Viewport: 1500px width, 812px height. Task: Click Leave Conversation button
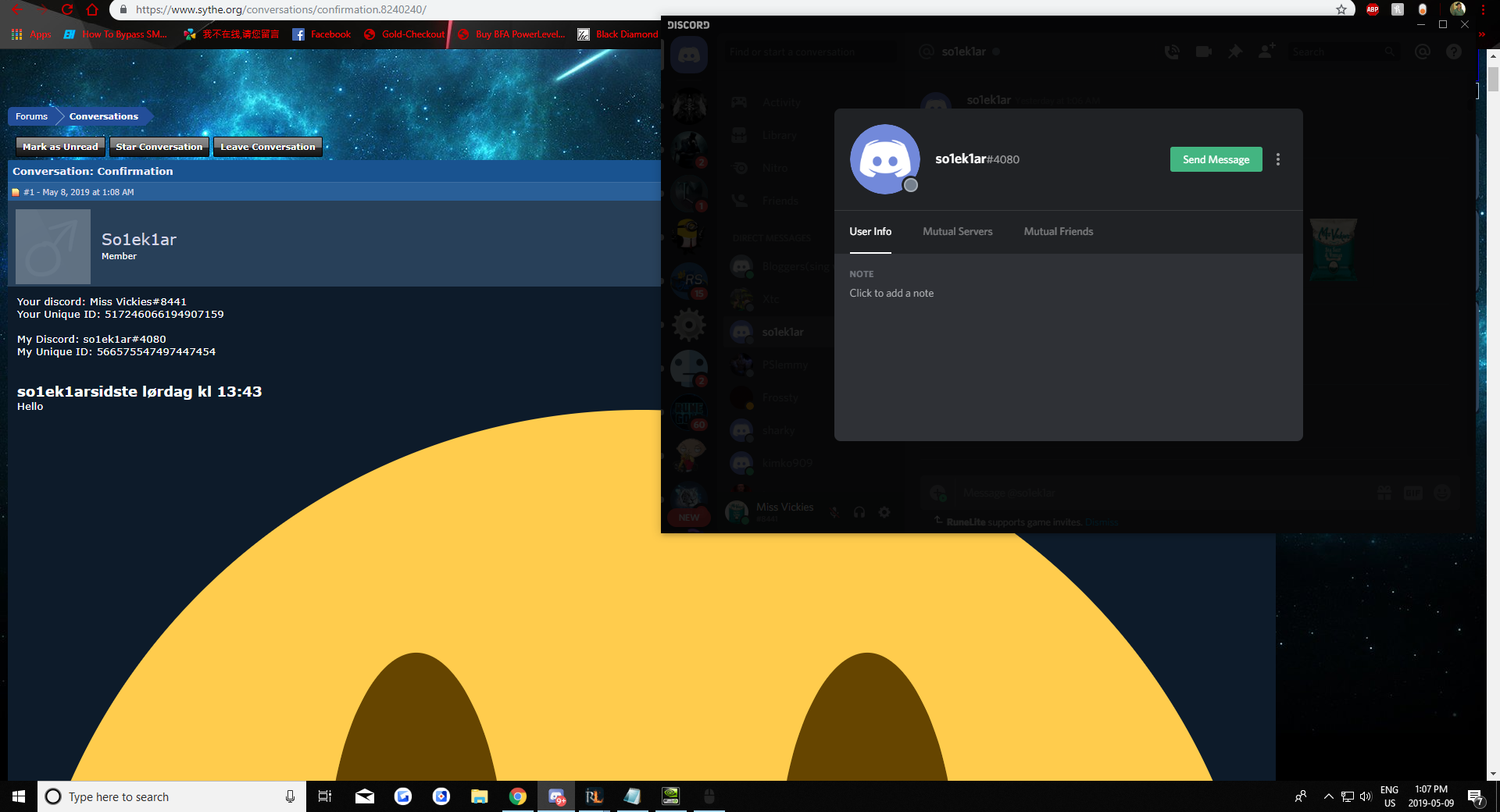pyautogui.click(x=268, y=147)
